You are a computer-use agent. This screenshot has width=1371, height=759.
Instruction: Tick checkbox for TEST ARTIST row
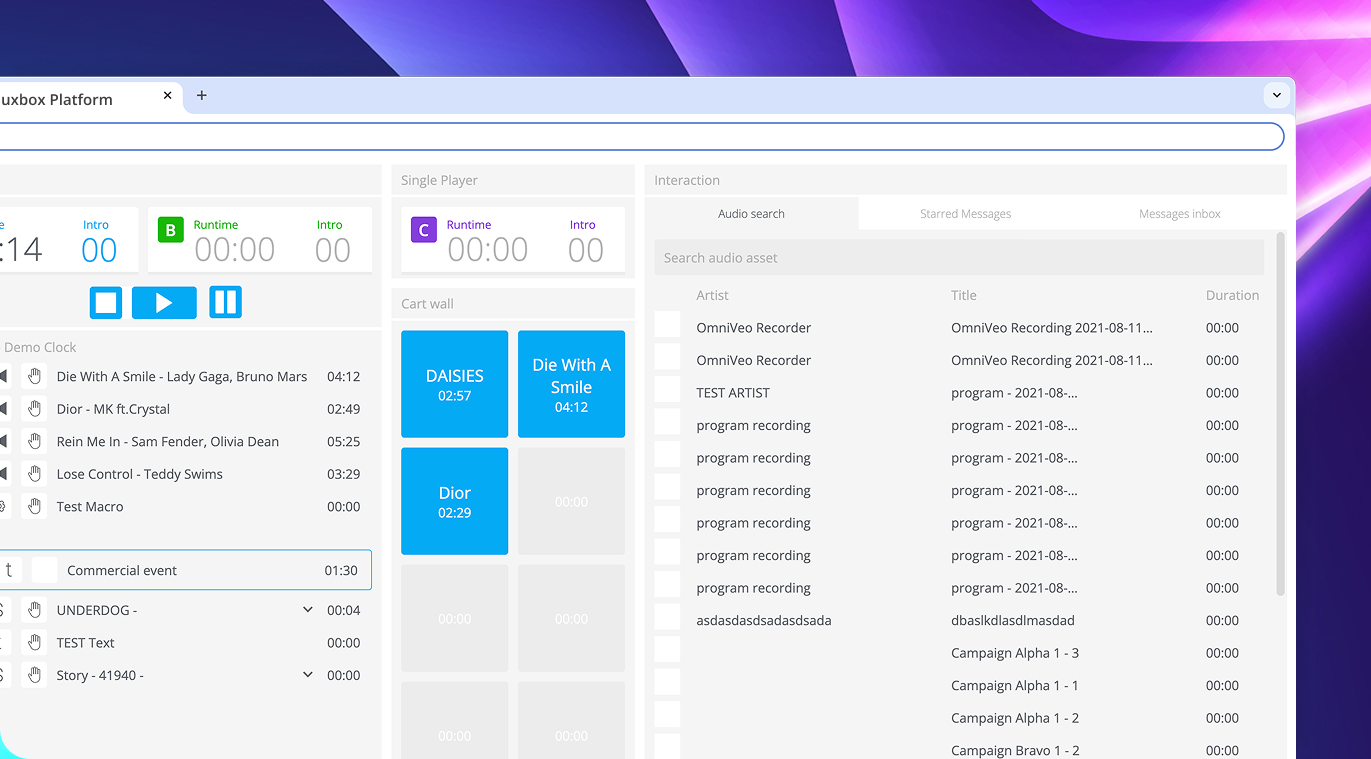pyautogui.click(x=667, y=393)
